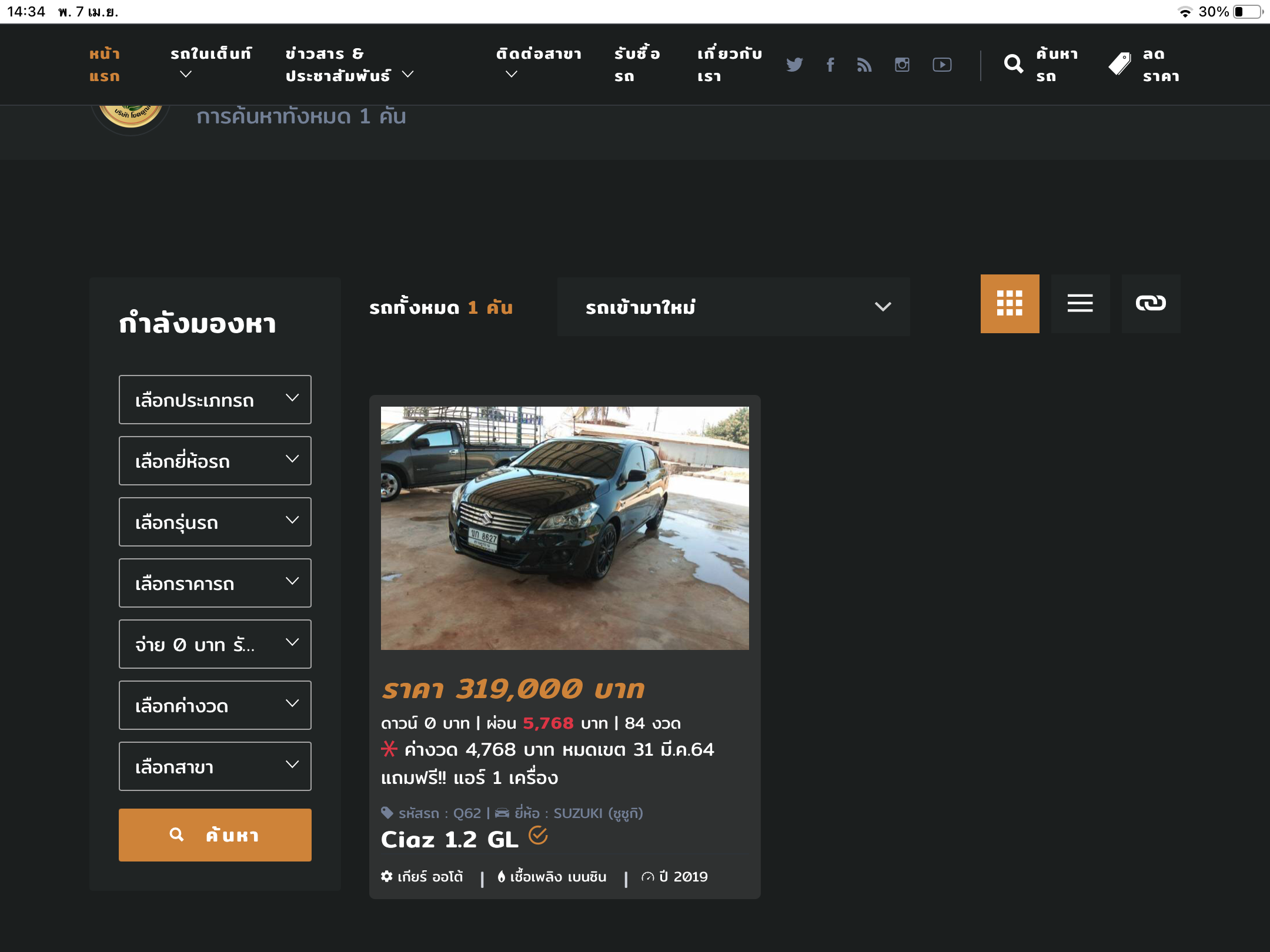The width and height of the screenshot is (1270, 952).
Task: Open the เลือกยี่ห้อรถ brand dropdown
Action: coord(215,461)
